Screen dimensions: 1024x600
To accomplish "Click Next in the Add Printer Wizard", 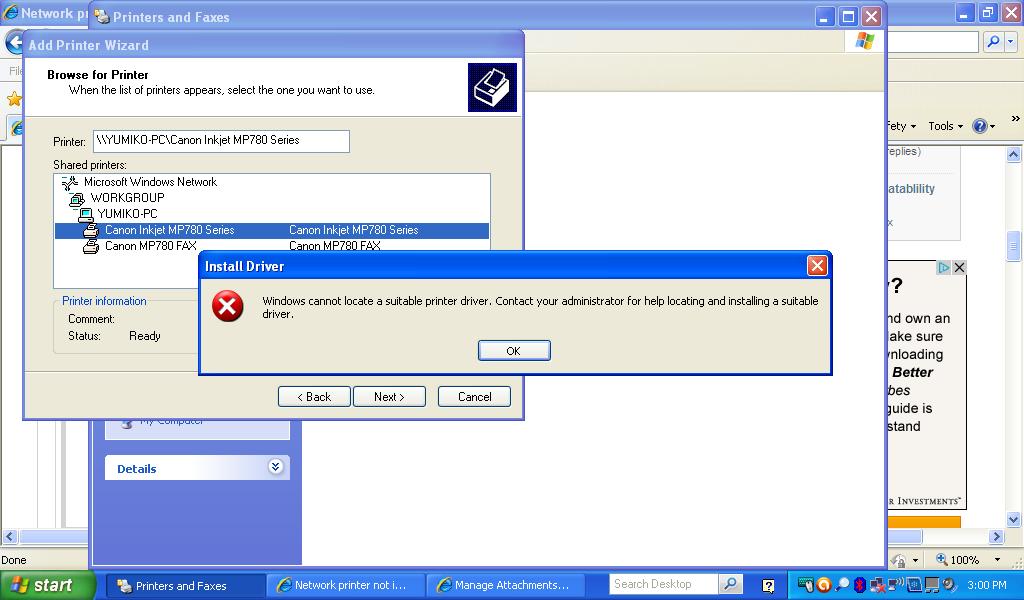I will [x=389, y=396].
